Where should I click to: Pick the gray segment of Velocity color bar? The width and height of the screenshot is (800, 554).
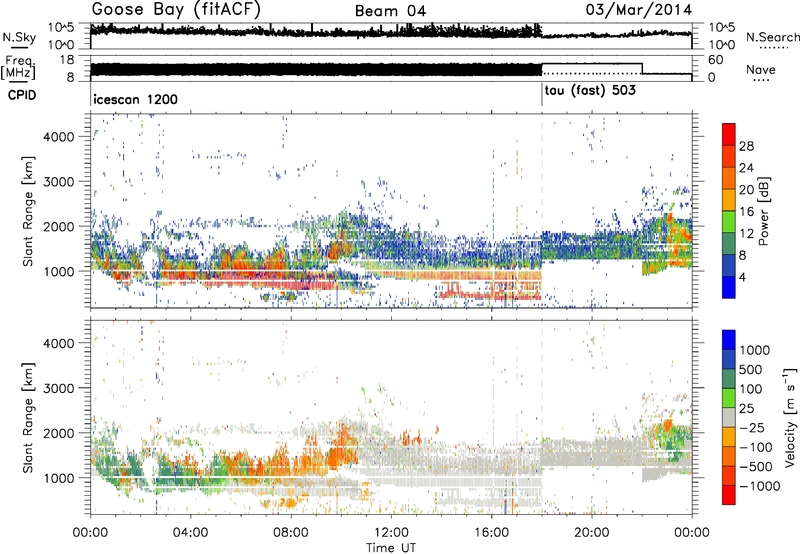pos(729,417)
